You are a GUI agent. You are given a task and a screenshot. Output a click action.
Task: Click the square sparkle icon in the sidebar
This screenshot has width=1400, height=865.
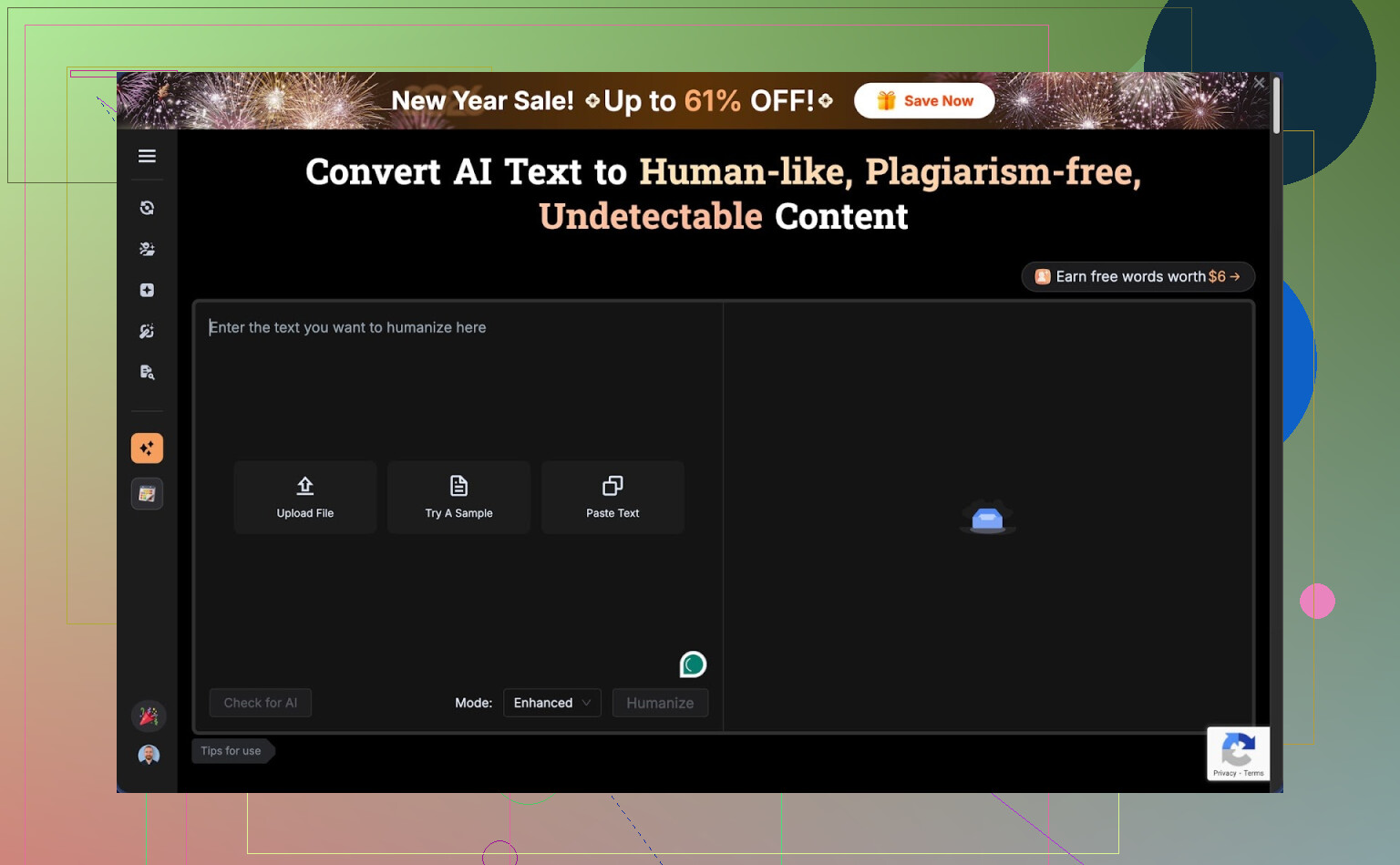coord(147,290)
